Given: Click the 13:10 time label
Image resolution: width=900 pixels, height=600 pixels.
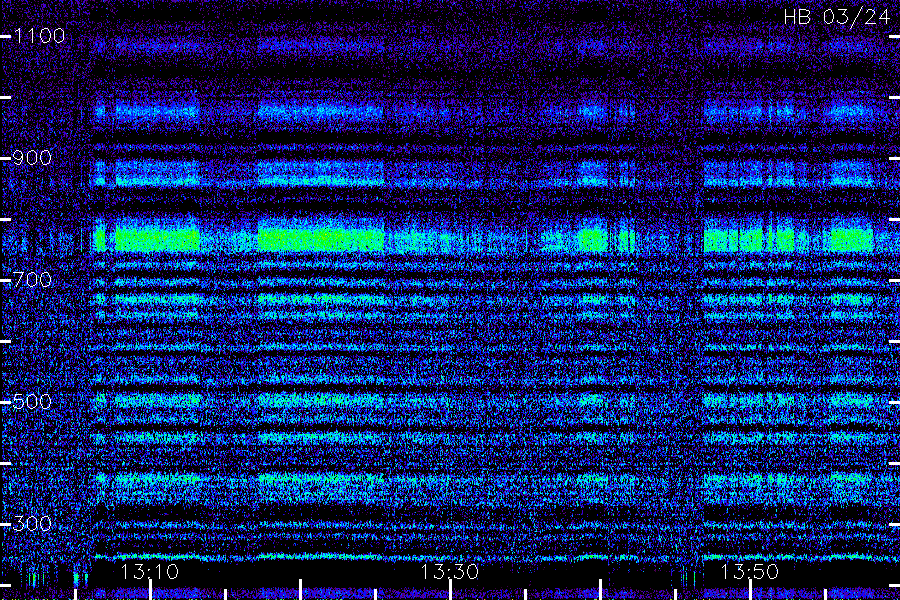Looking at the screenshot, I should [149, 572].
